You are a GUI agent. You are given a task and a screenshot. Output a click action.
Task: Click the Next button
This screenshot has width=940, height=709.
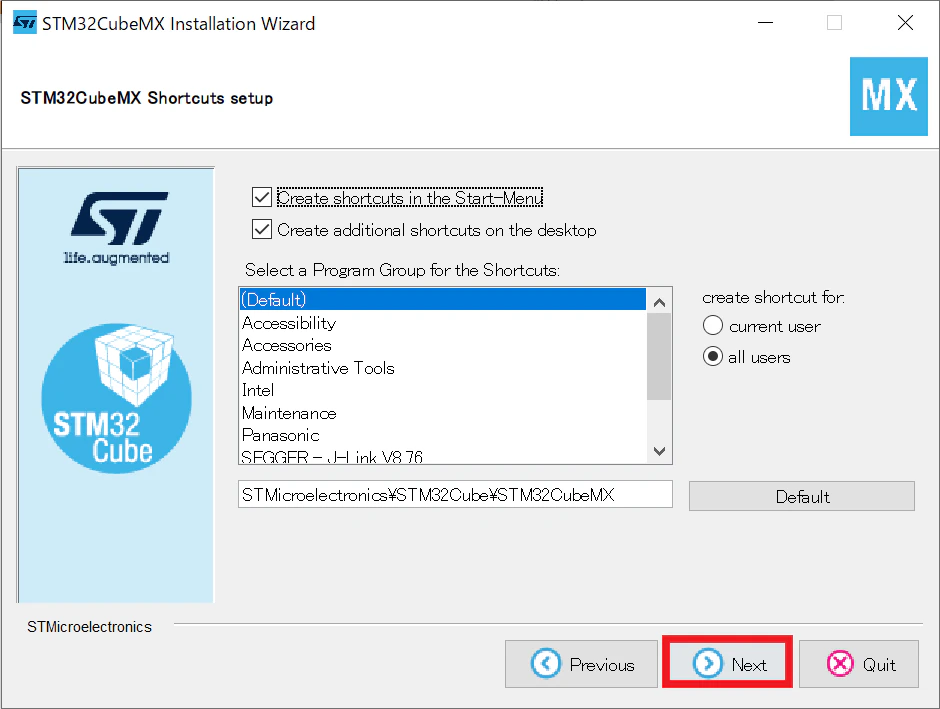coord(728,663)
